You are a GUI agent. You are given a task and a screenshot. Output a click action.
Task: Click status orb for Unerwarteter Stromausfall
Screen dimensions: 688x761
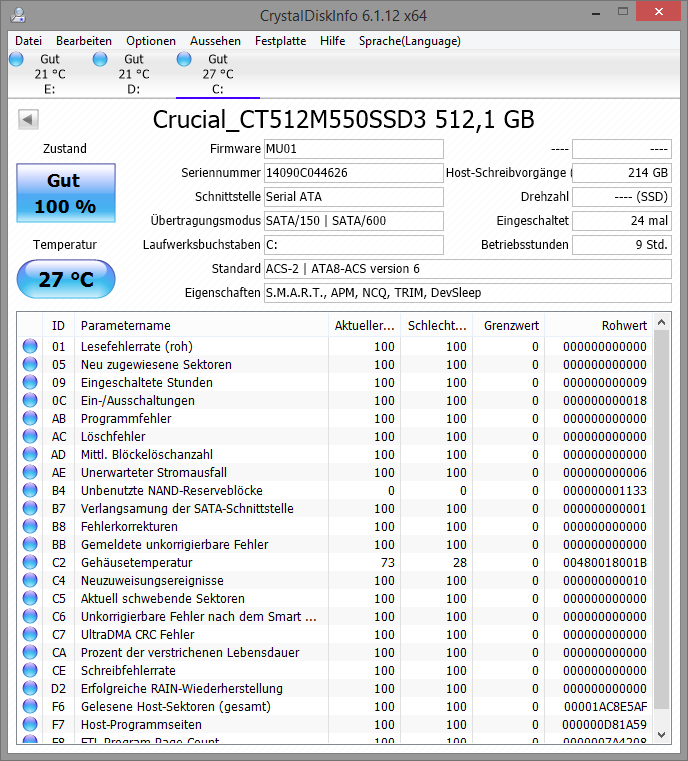(30, 472)
